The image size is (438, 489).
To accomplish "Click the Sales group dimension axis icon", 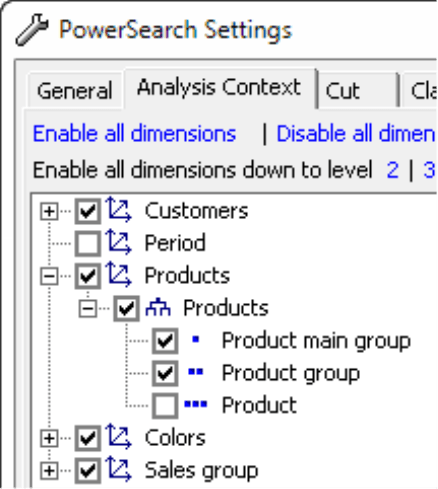I will [118, 469].
